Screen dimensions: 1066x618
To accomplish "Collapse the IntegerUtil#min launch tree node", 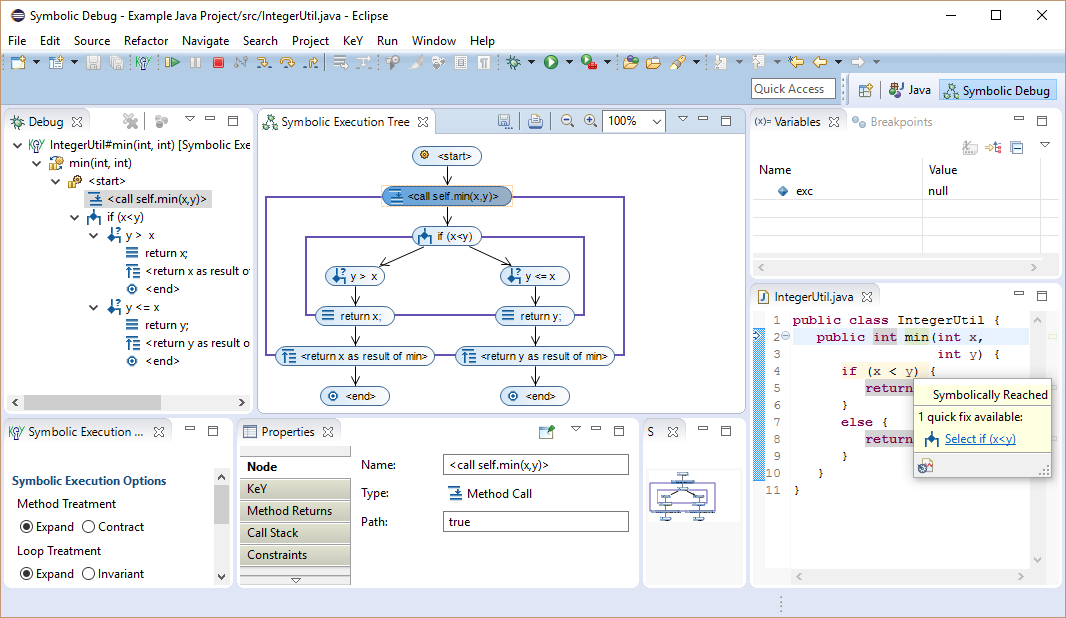I will coord(18,145).
